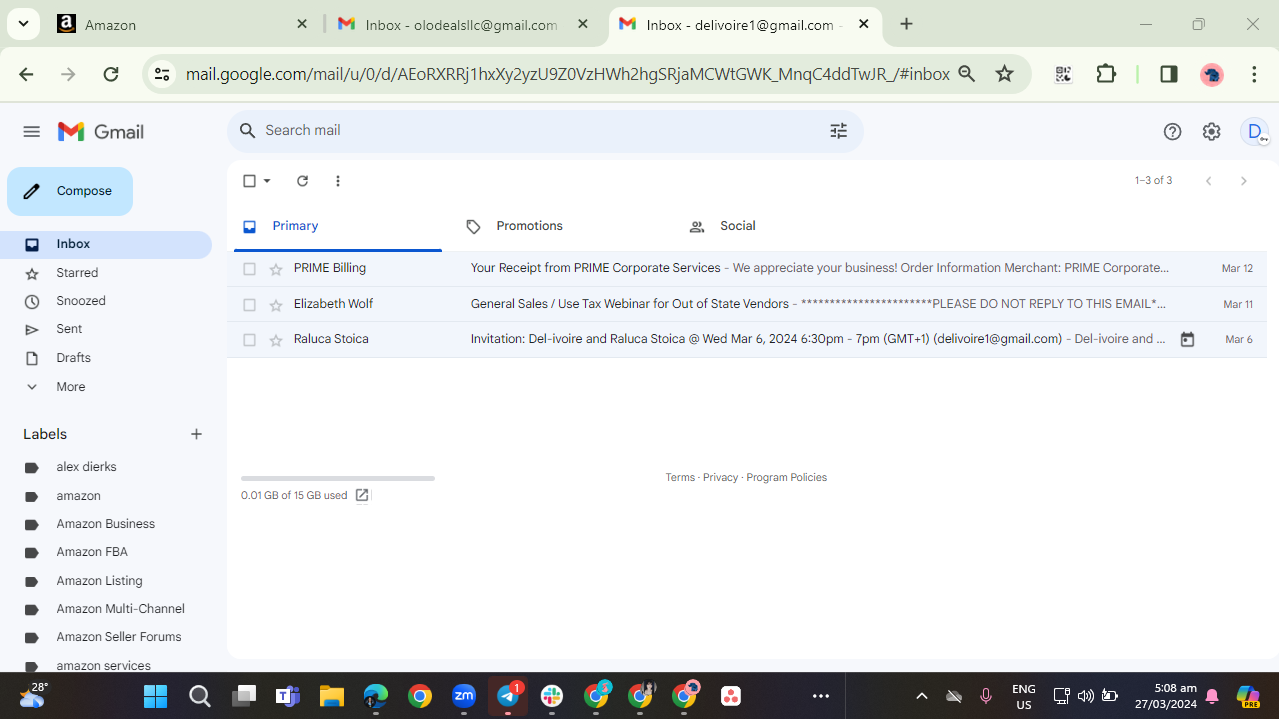
Task: Refresh the inbox list
Action: [x=302, y=181]
